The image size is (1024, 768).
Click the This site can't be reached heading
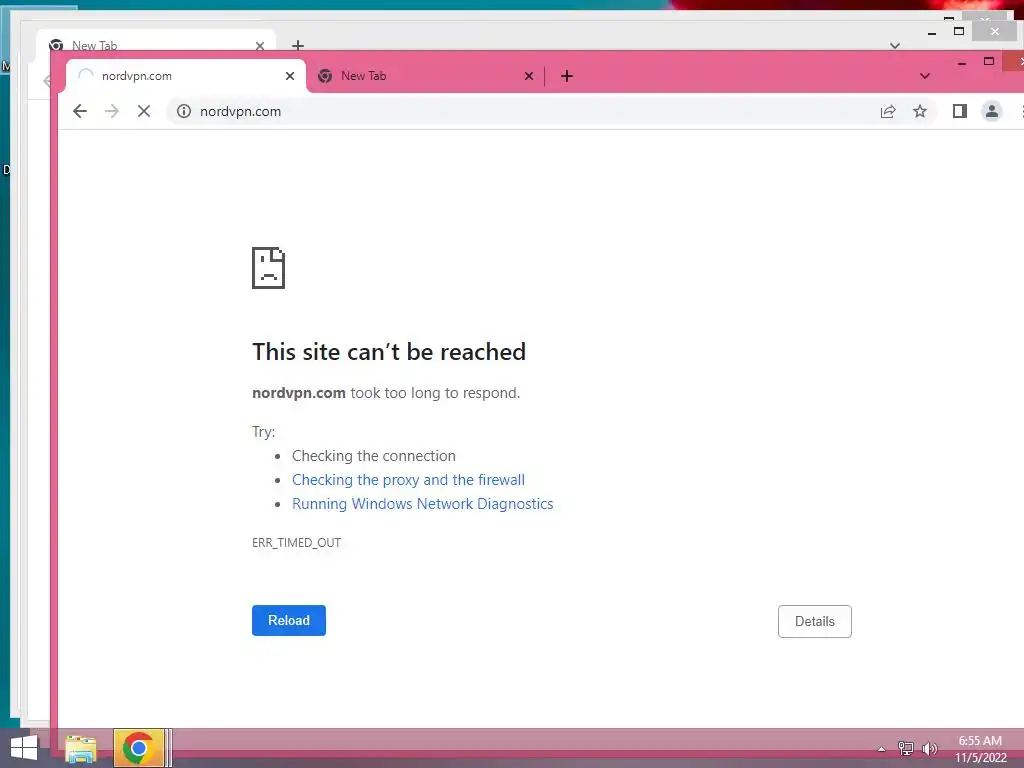pyautogui.click(x=389, y=352)
